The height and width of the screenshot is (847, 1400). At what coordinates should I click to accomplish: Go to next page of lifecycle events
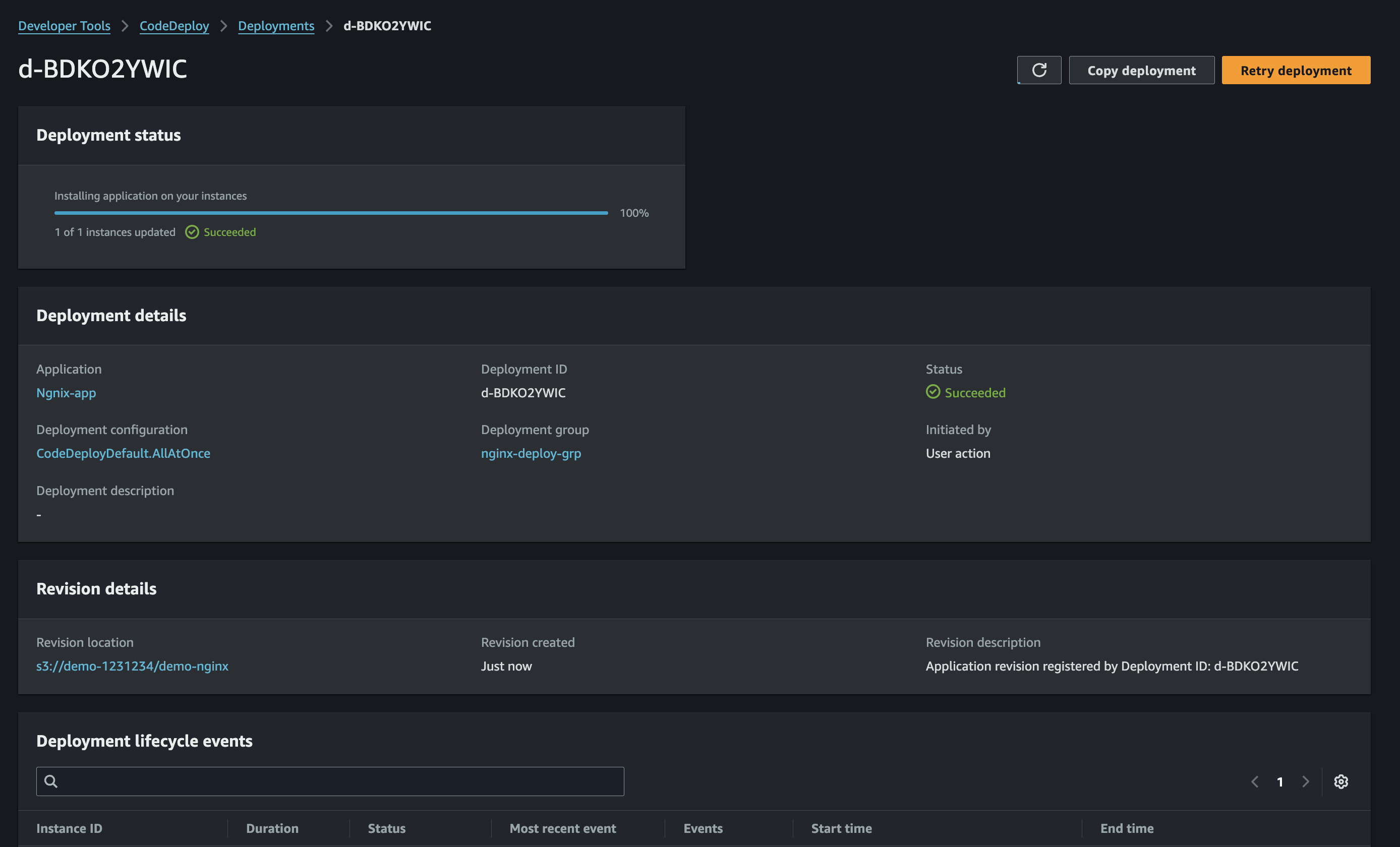click(1305, 781)
